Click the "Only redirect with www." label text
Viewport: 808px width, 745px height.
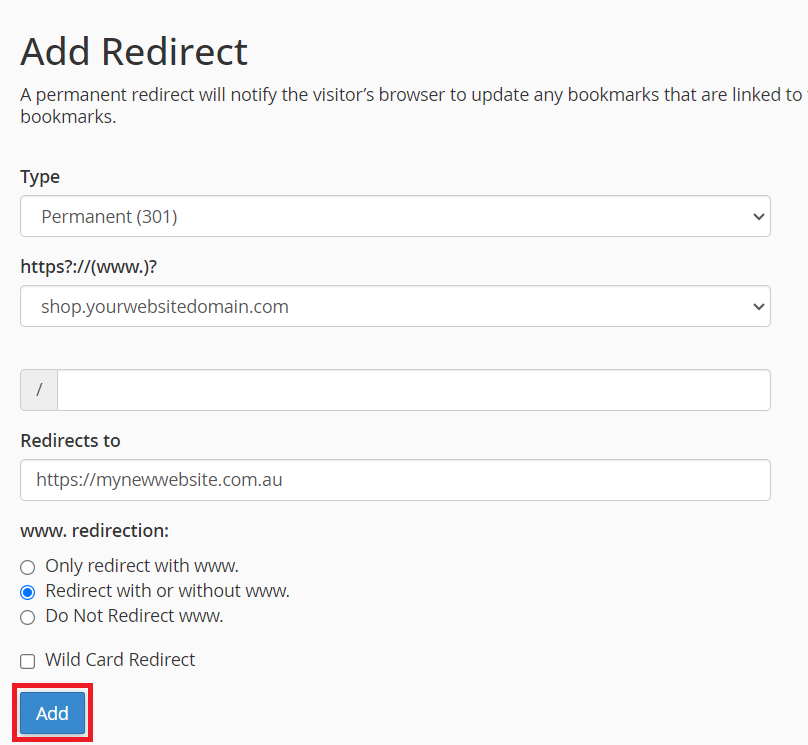pos(142,566)
